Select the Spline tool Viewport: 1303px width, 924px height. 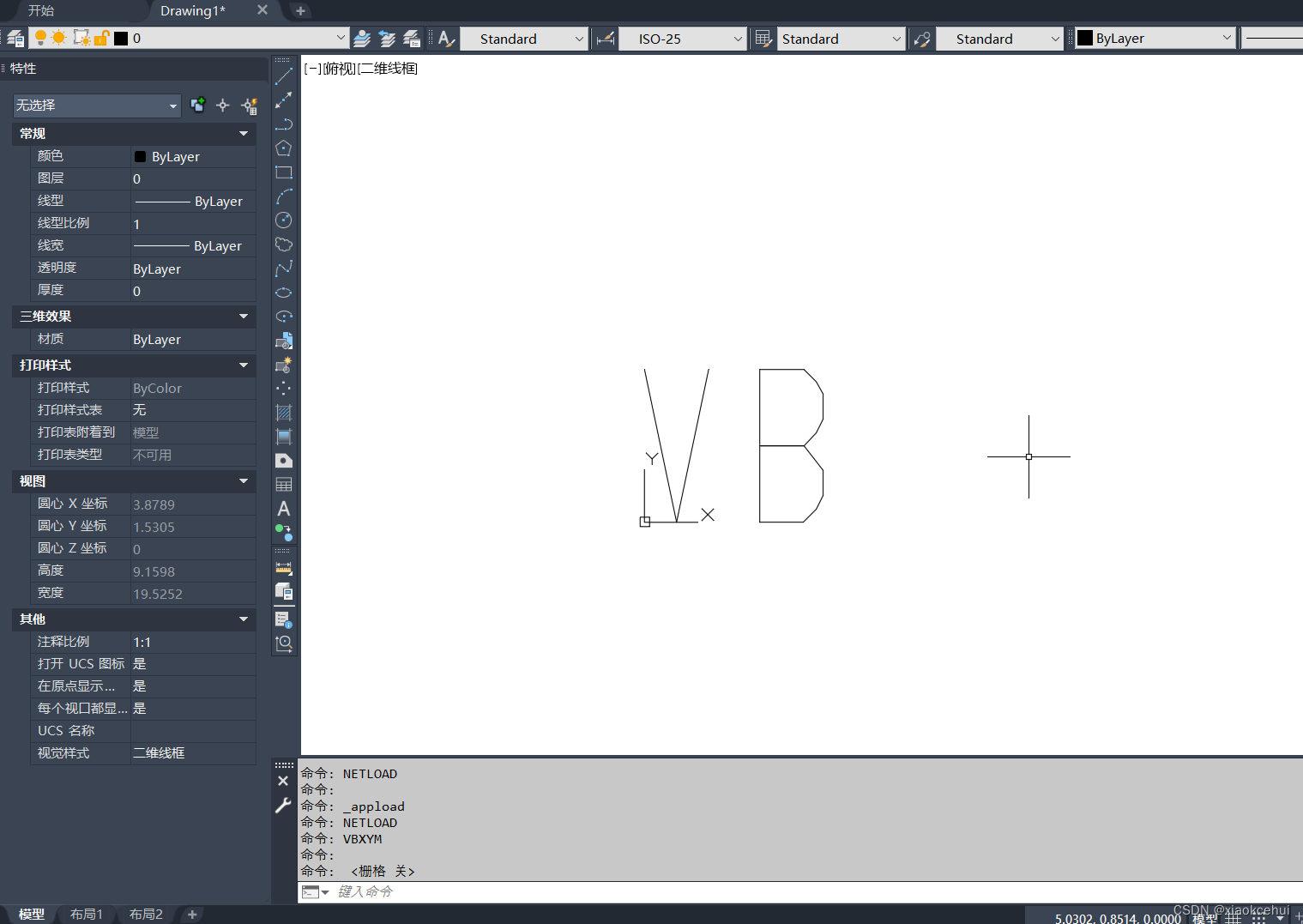284,269
